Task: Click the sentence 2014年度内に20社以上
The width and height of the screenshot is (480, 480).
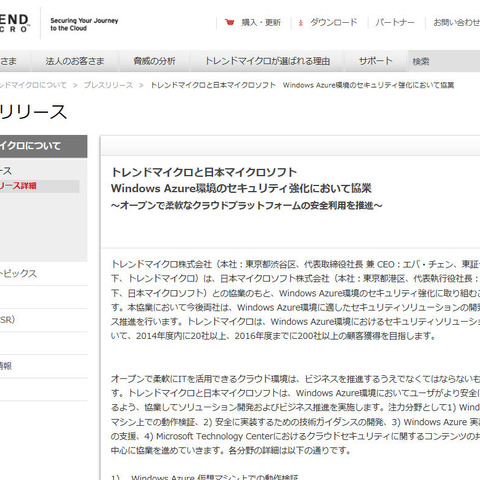Action: click(182, 336)
